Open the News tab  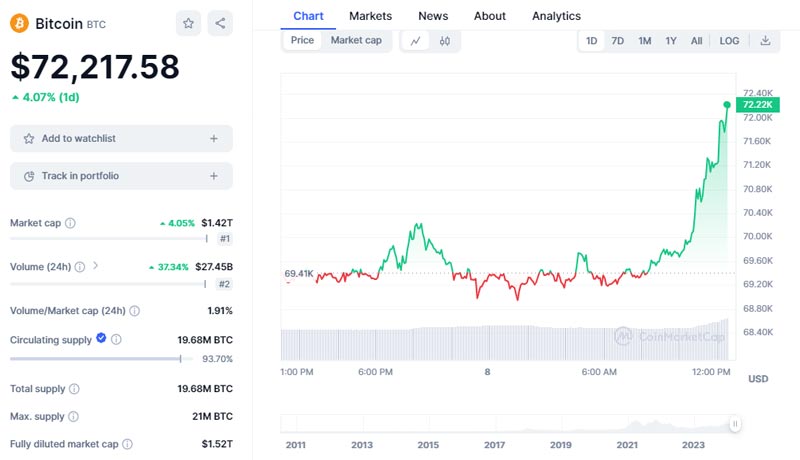click(x=433, y=16)
